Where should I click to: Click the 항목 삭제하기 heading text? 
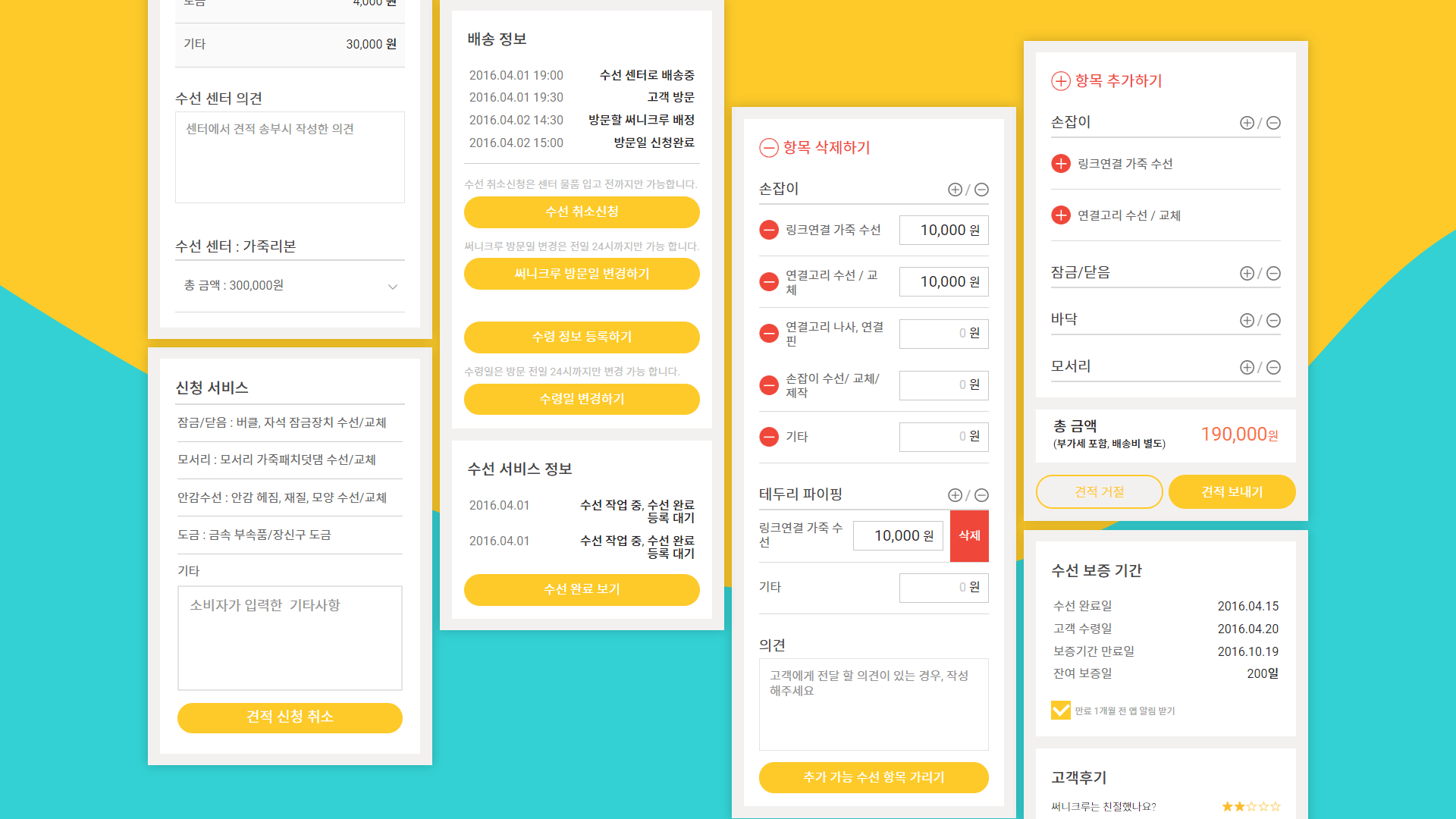coord(827,148)
